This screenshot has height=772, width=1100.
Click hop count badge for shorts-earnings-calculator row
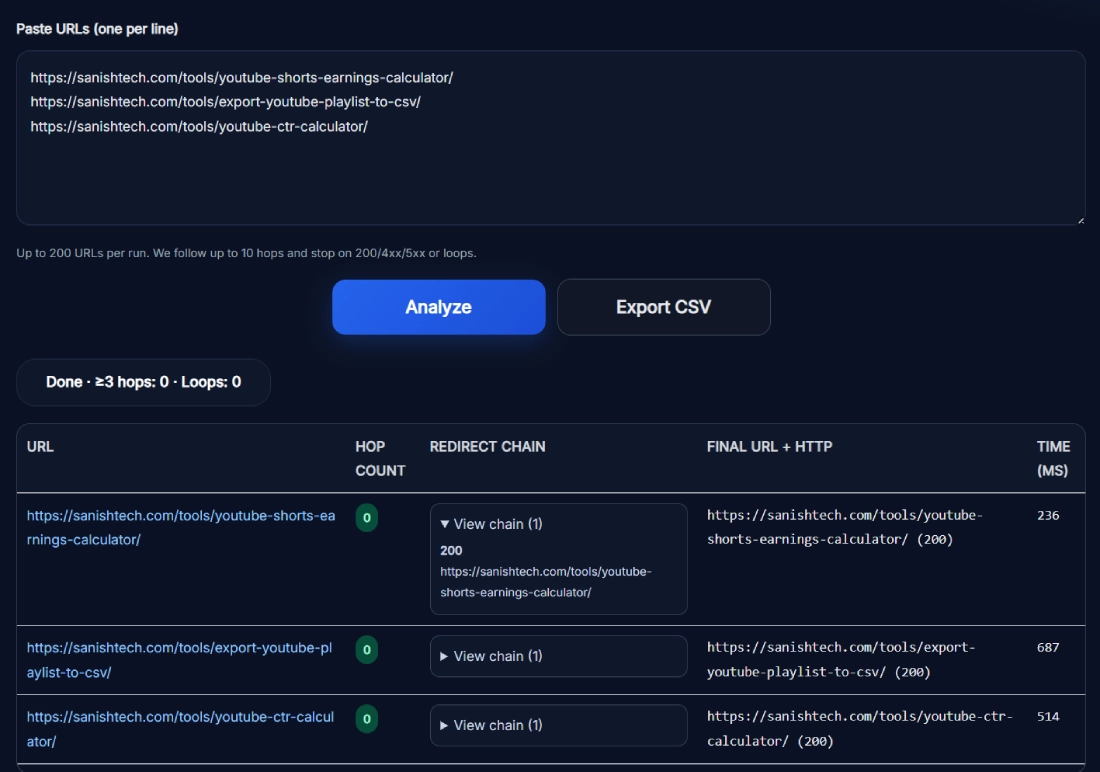click(367, 518)
